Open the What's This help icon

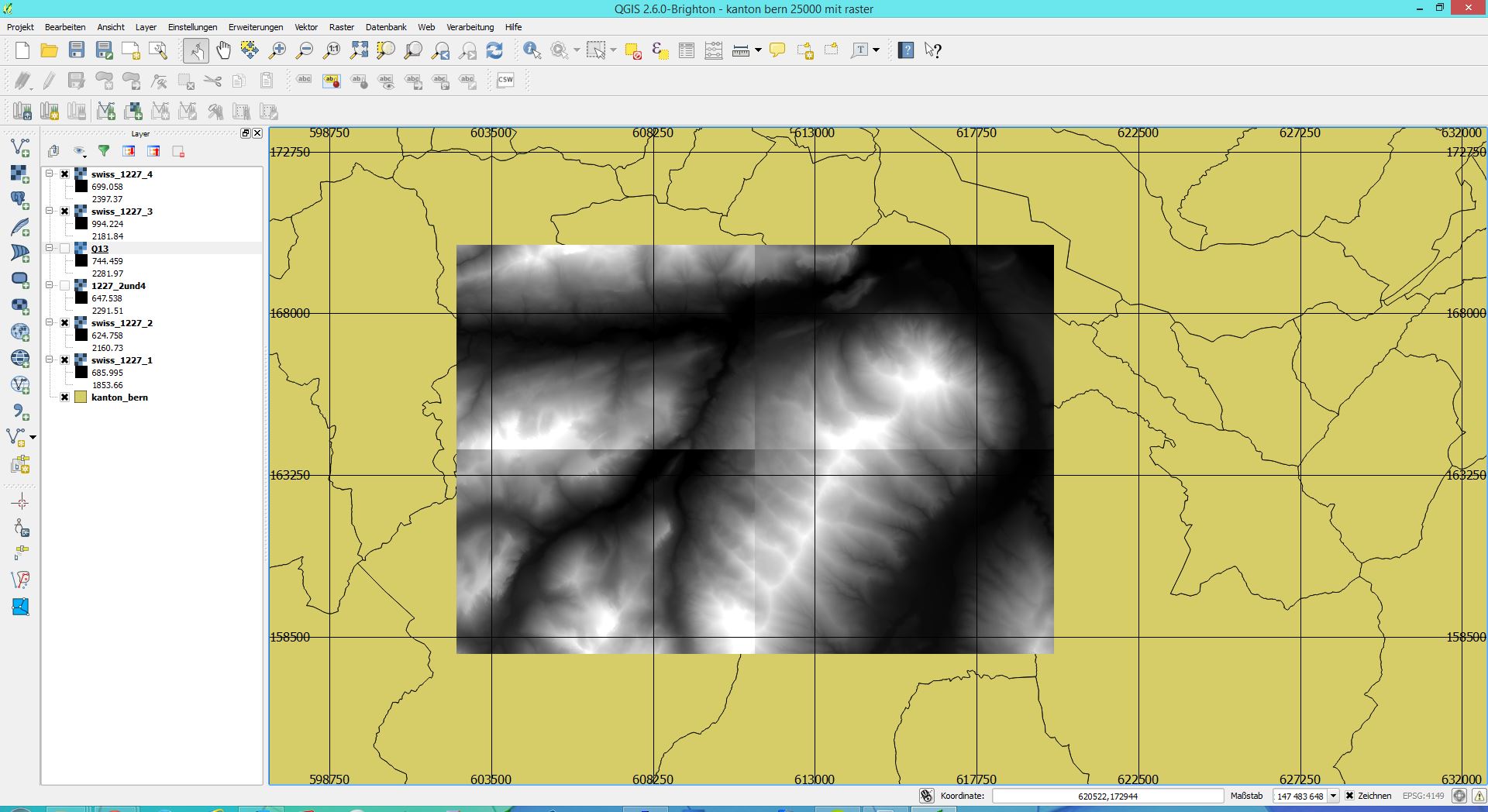tap(933, 50)
